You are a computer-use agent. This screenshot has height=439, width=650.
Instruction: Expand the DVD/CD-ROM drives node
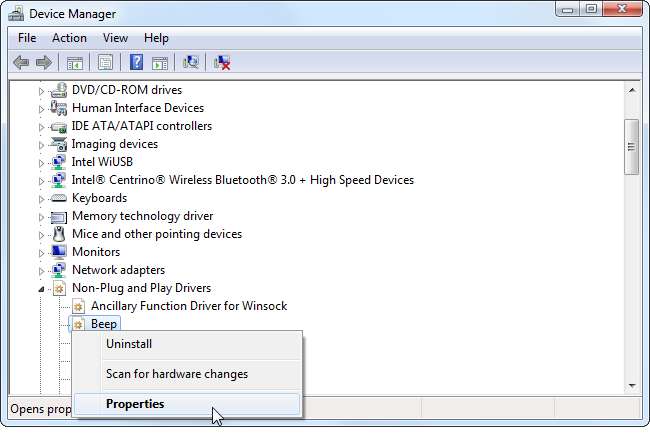point(42,90)
